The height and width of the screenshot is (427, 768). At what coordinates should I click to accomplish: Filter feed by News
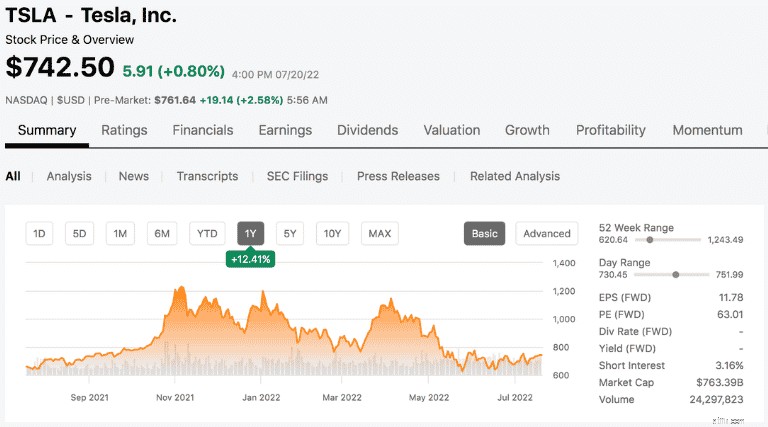[x=134, y=176]
